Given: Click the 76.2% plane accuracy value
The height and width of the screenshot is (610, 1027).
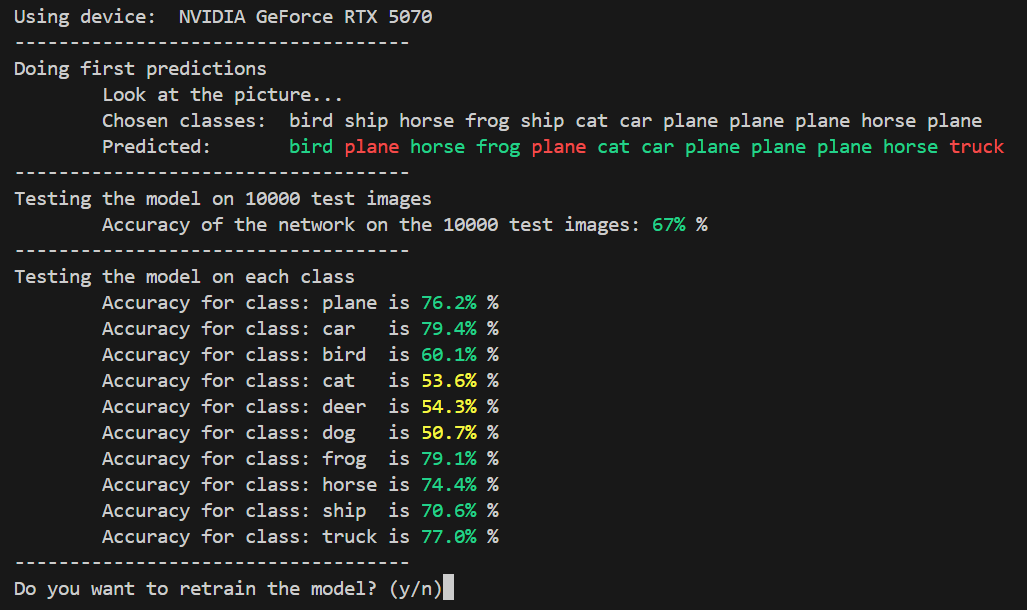Looking at the screenshot, I should pyautogui.click(x=449, y=303).
